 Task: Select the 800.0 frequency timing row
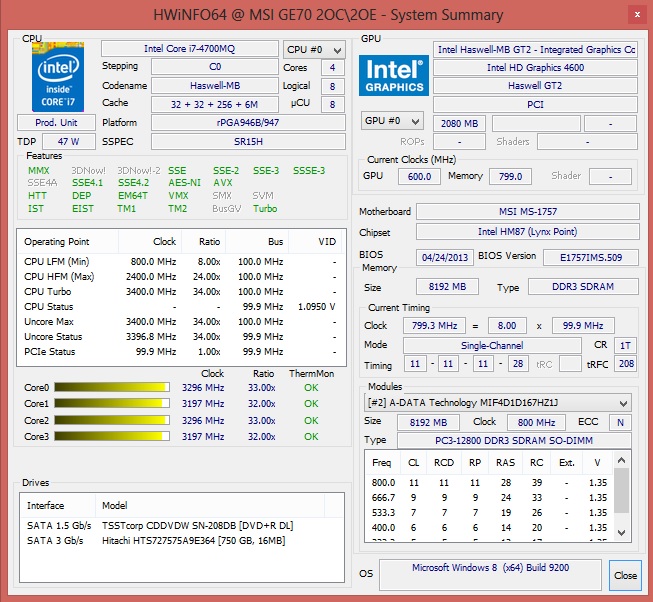click(x=489, y=483)
